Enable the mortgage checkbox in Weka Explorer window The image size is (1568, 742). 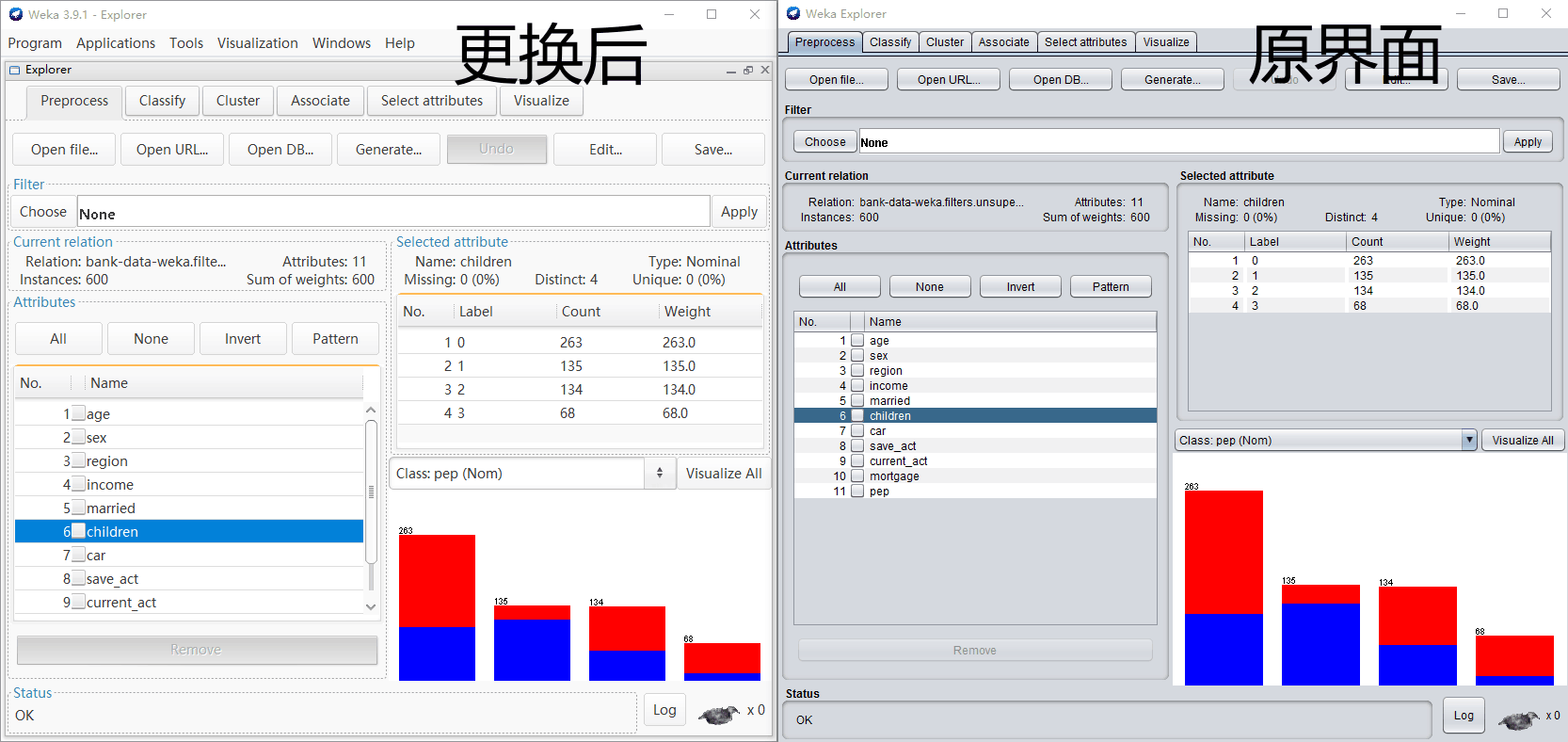coord(857,476)
